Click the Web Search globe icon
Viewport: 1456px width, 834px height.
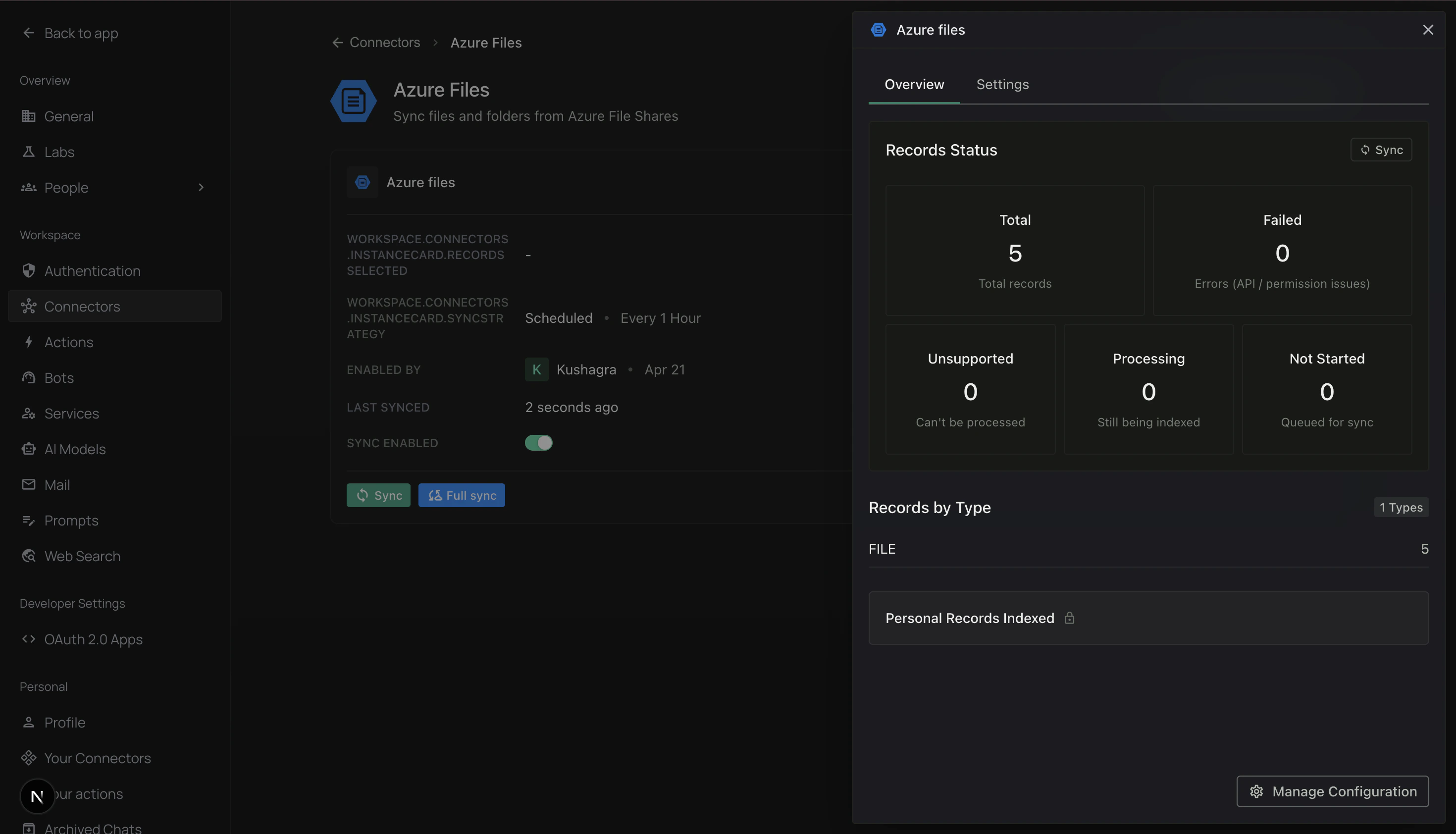pyautogui.click(x=29, y=556)
